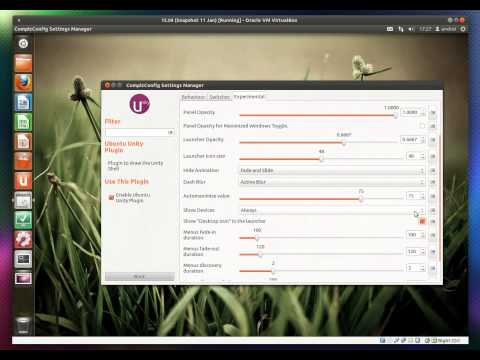Launch LibreOffice Impress from the launcher
Screen dimensions: 480x360
(23, 142)
